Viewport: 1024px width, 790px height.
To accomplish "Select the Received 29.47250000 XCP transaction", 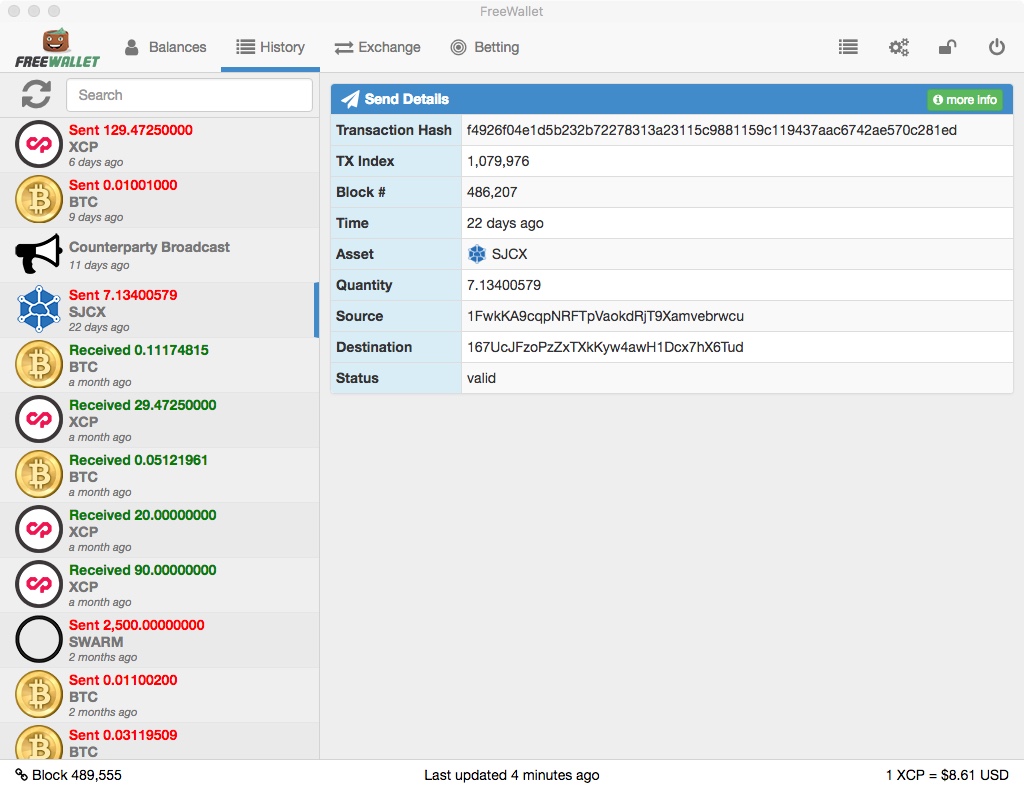I will (159, 420).
